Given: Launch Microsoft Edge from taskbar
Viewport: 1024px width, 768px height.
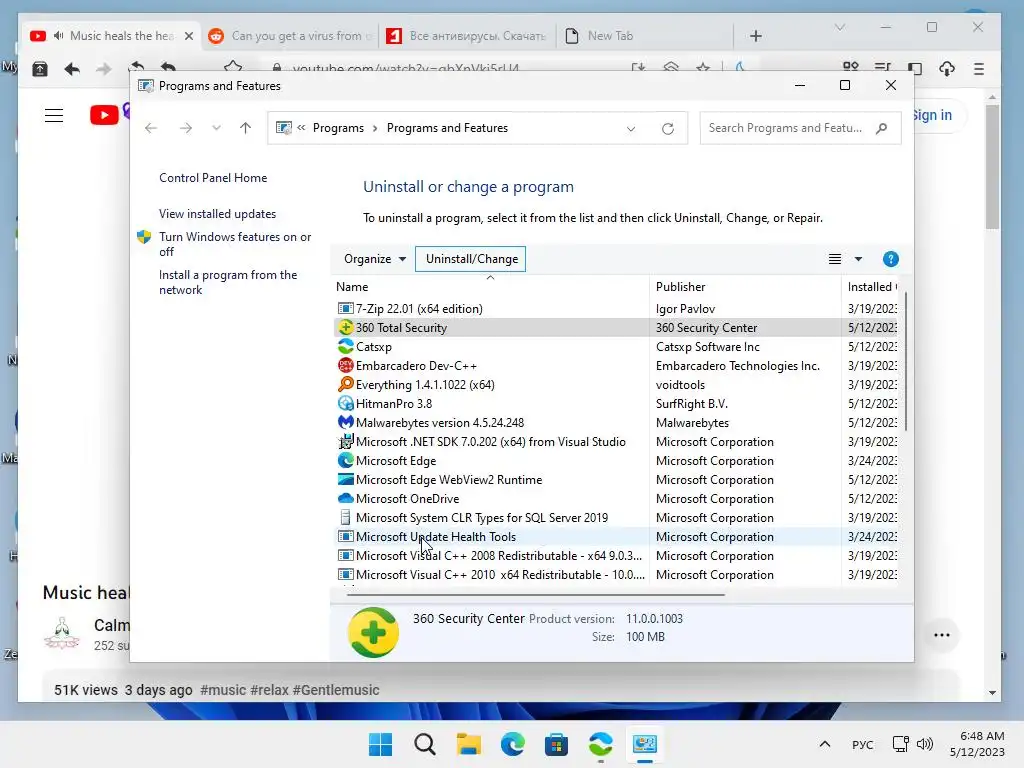Looking at the screenshot, I should 513,744.
